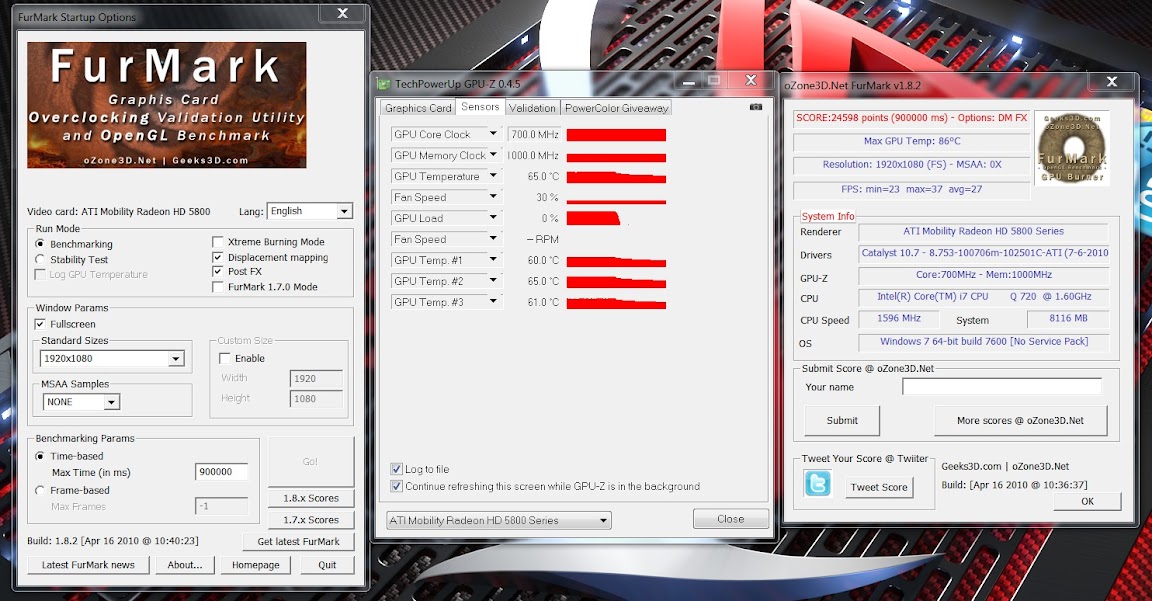The image size is (1152, 601).
Task: Maximize the TechPowerUp GPU-Z window
Action: tap(714, 81)
